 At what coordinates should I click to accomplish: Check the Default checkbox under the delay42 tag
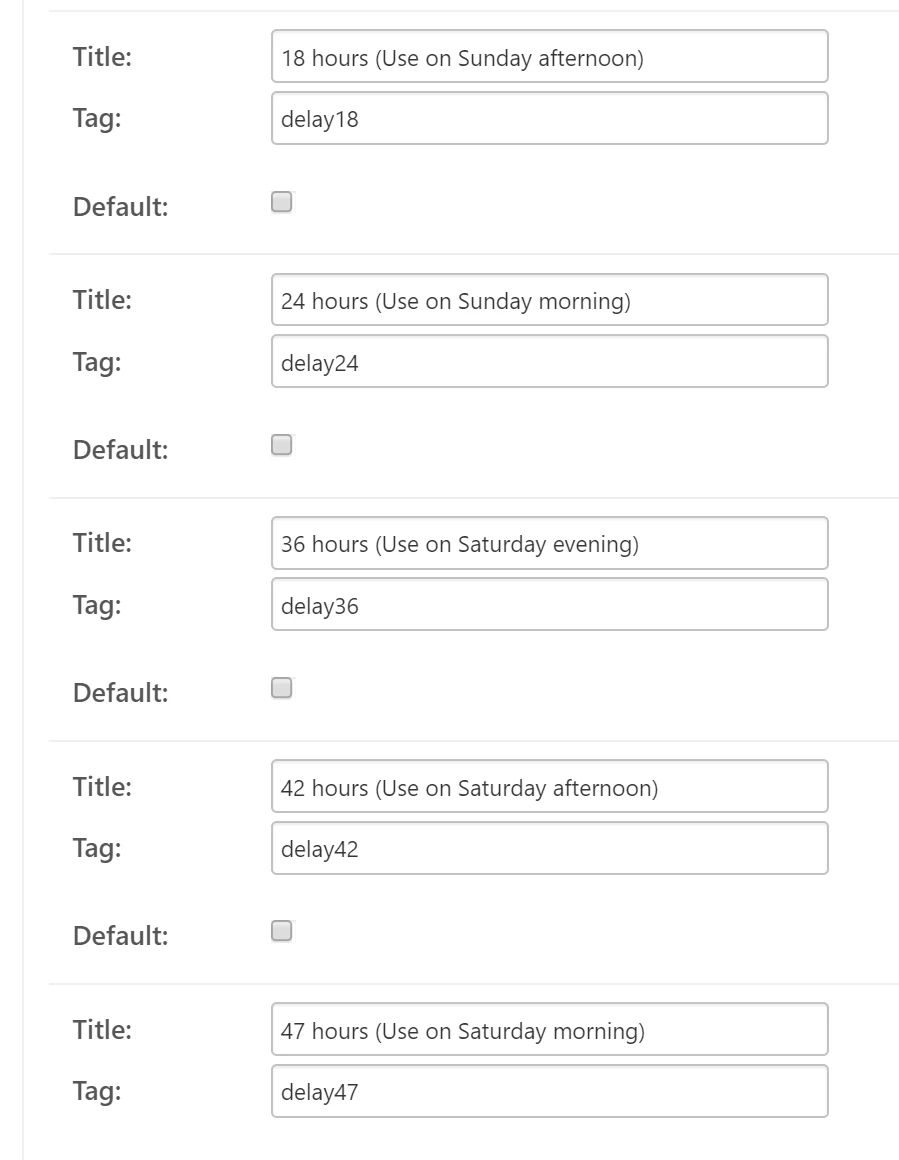click(282, 932)
